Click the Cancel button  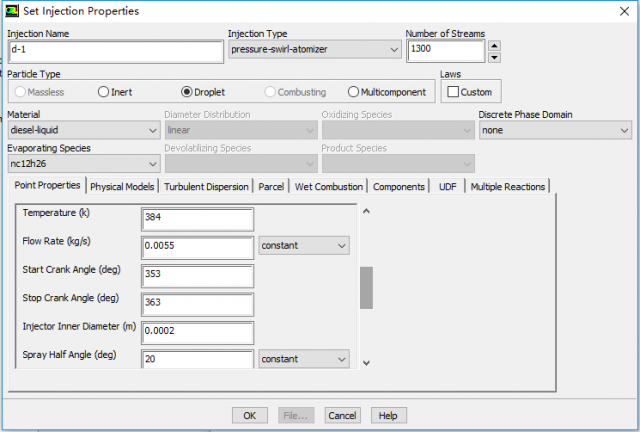[342, 415]
